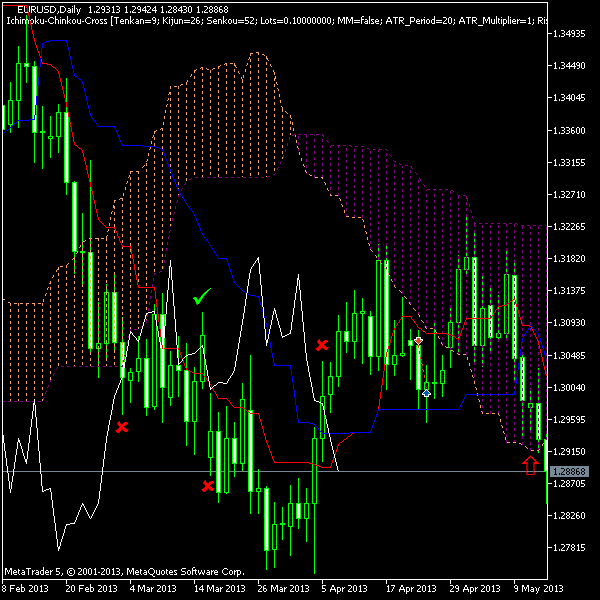The image size is (600, 600).
Task: Select the 1.31820 price axis label
Action: (x=572, y=259)
